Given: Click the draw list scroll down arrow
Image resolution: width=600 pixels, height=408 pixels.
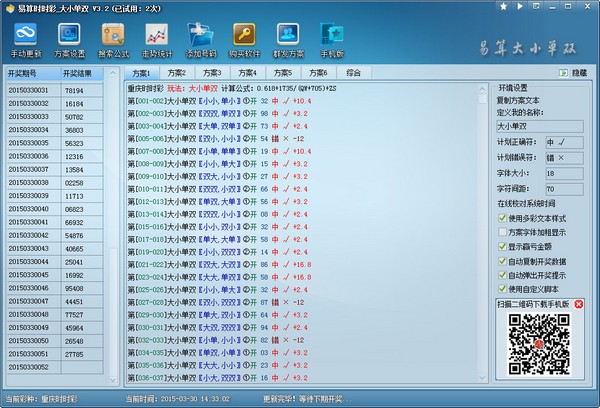Looking at the screenshot, I should click(x=112, y=380).
